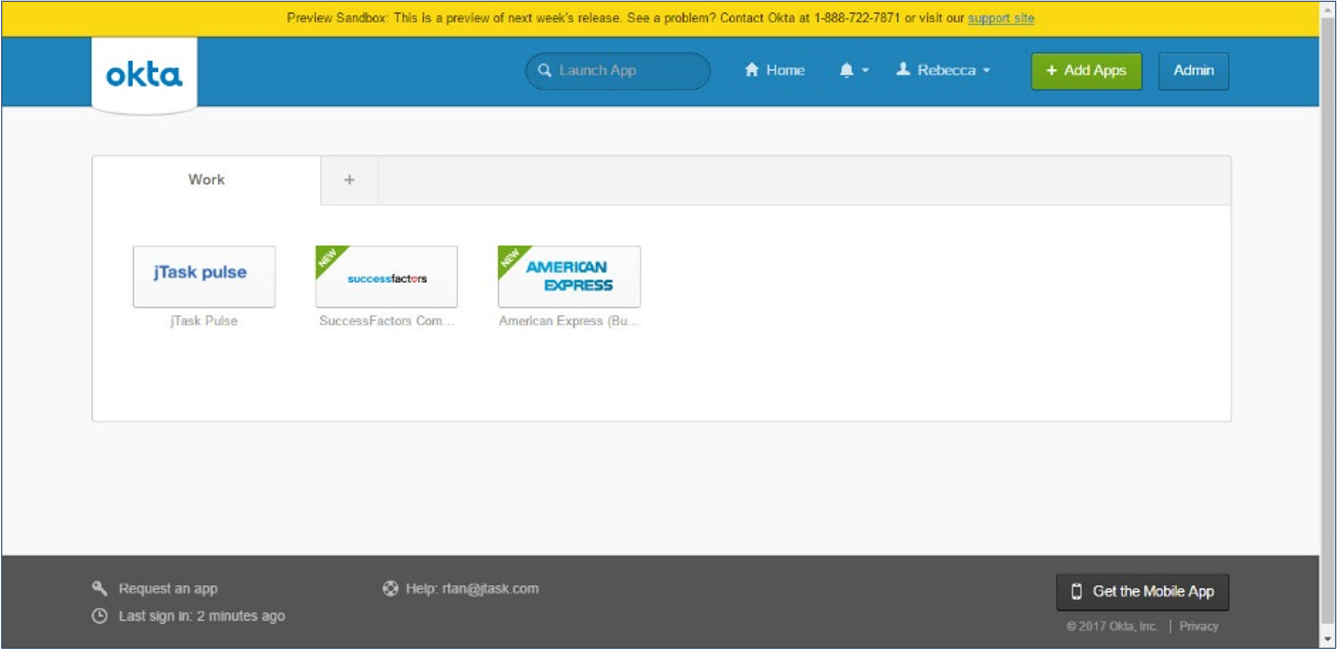Click the Okta logo
Screen dimensions: 1337x650
click(144, 75)
